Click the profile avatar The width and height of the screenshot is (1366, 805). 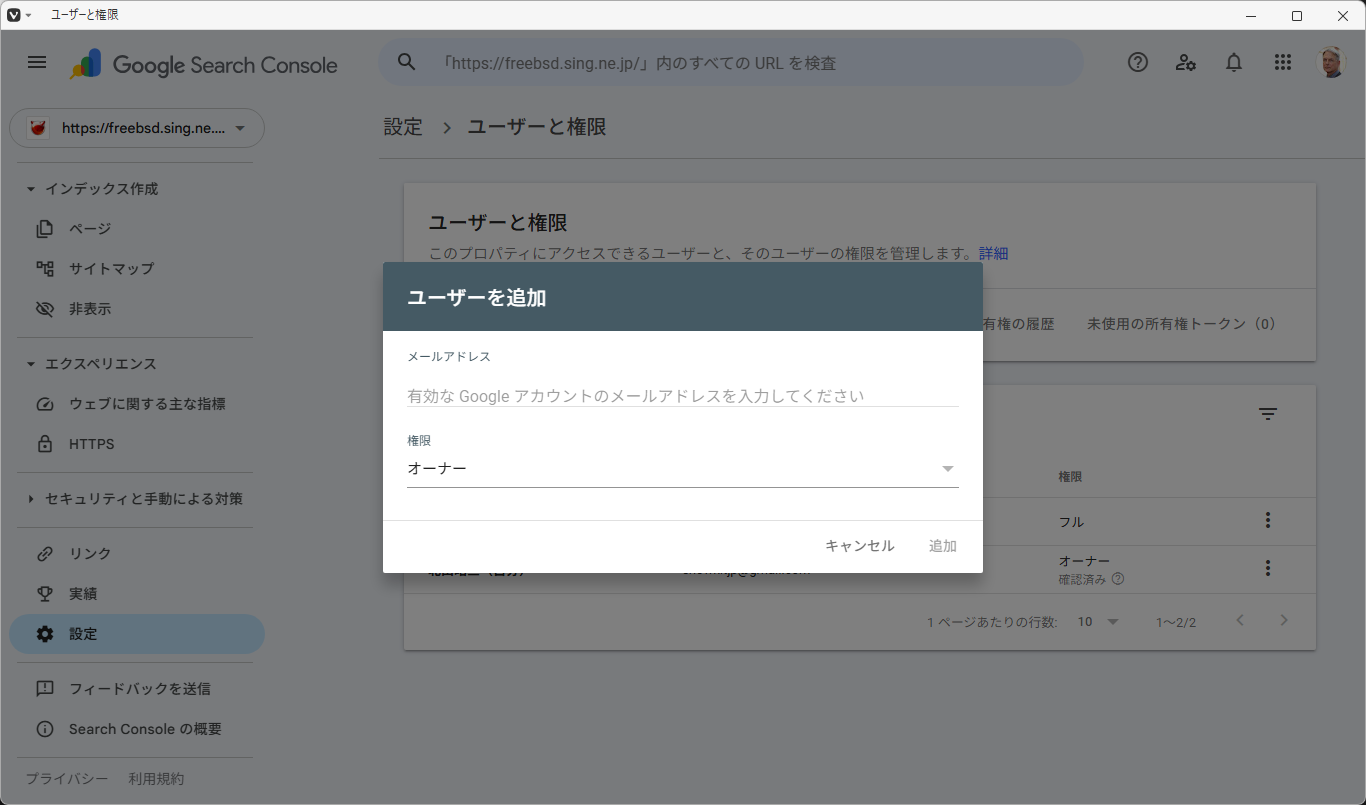[x=1331, y=62]
